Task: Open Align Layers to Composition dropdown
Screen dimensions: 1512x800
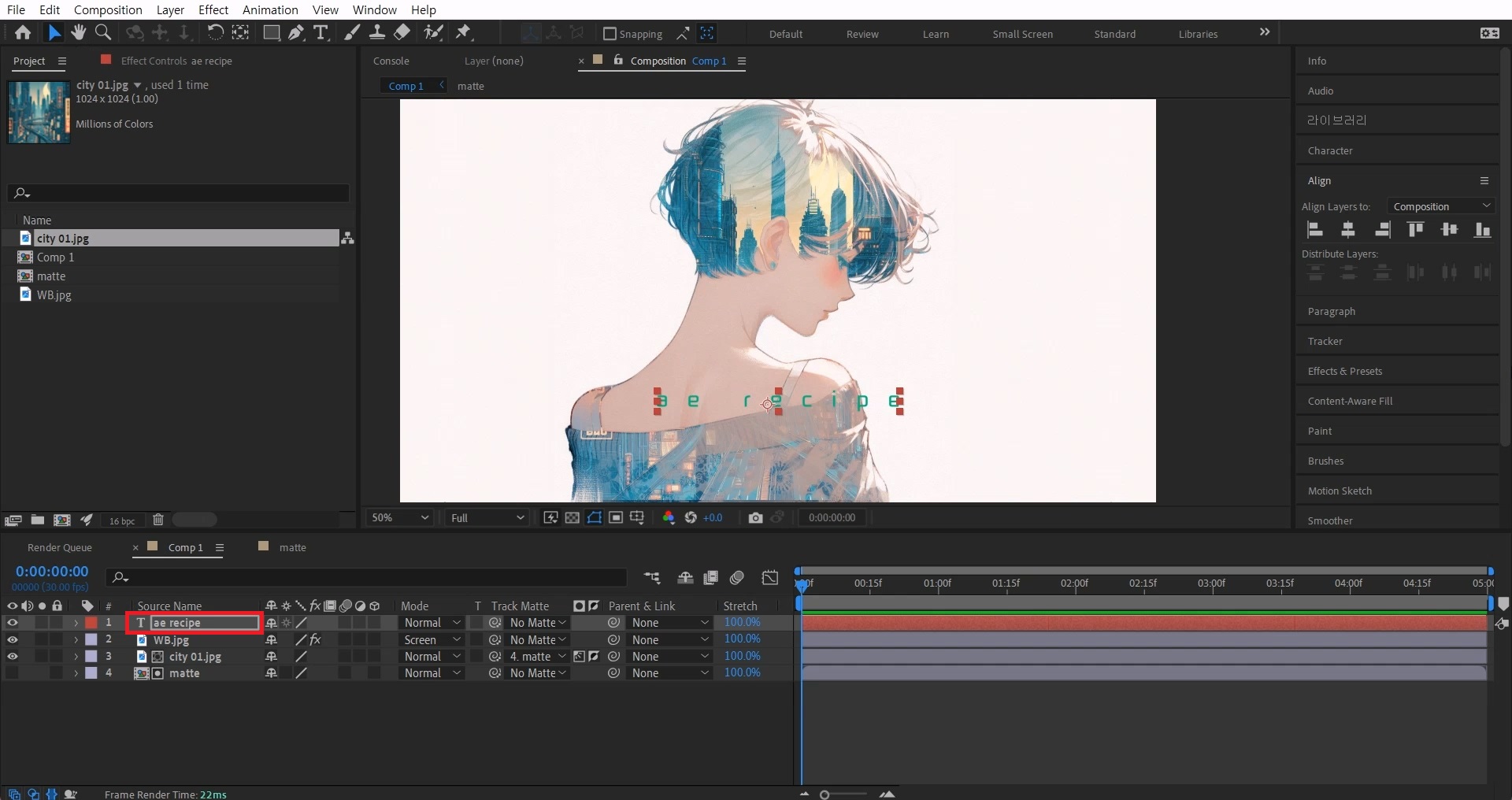Action: pyautogui.click(x=1441, y=206)
